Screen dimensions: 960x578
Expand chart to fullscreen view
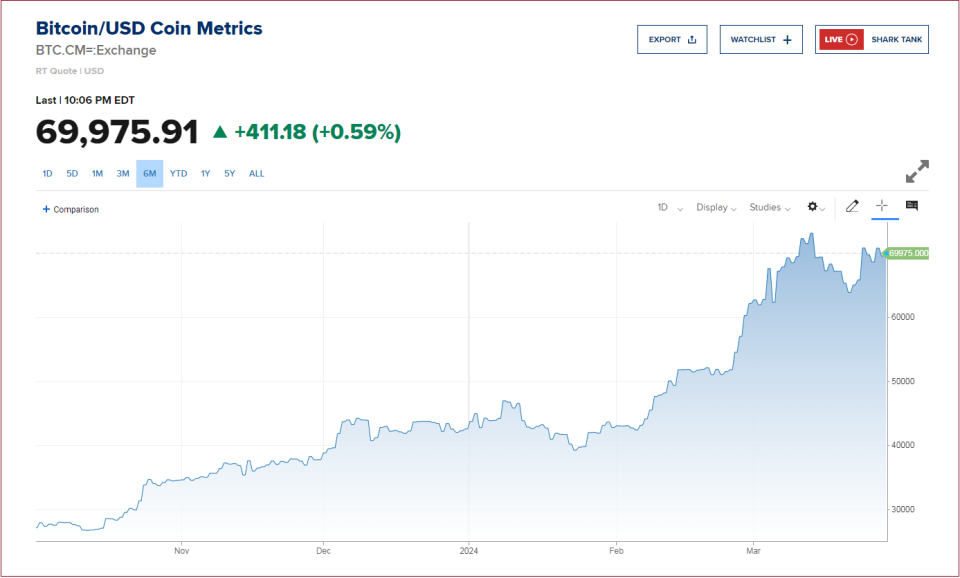(916, 172)
